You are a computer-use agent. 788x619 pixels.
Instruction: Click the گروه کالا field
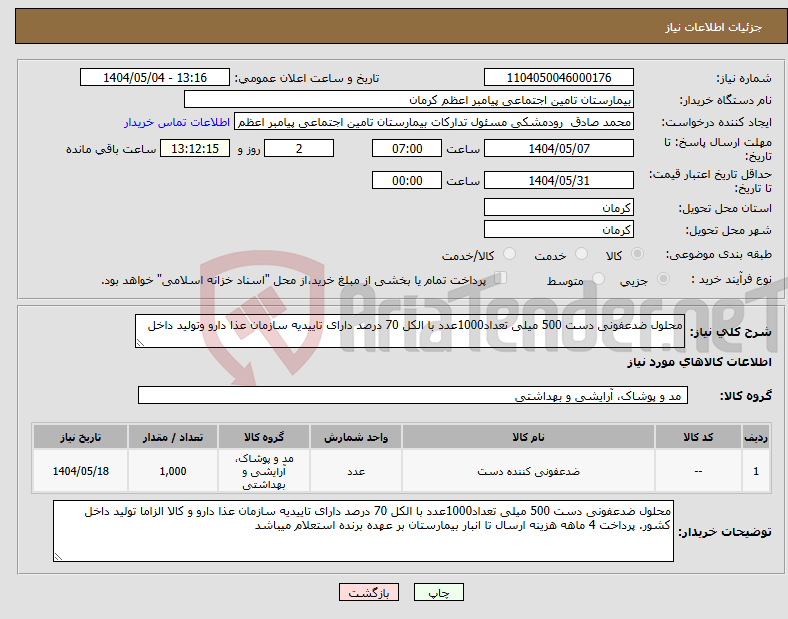[413, 395]
